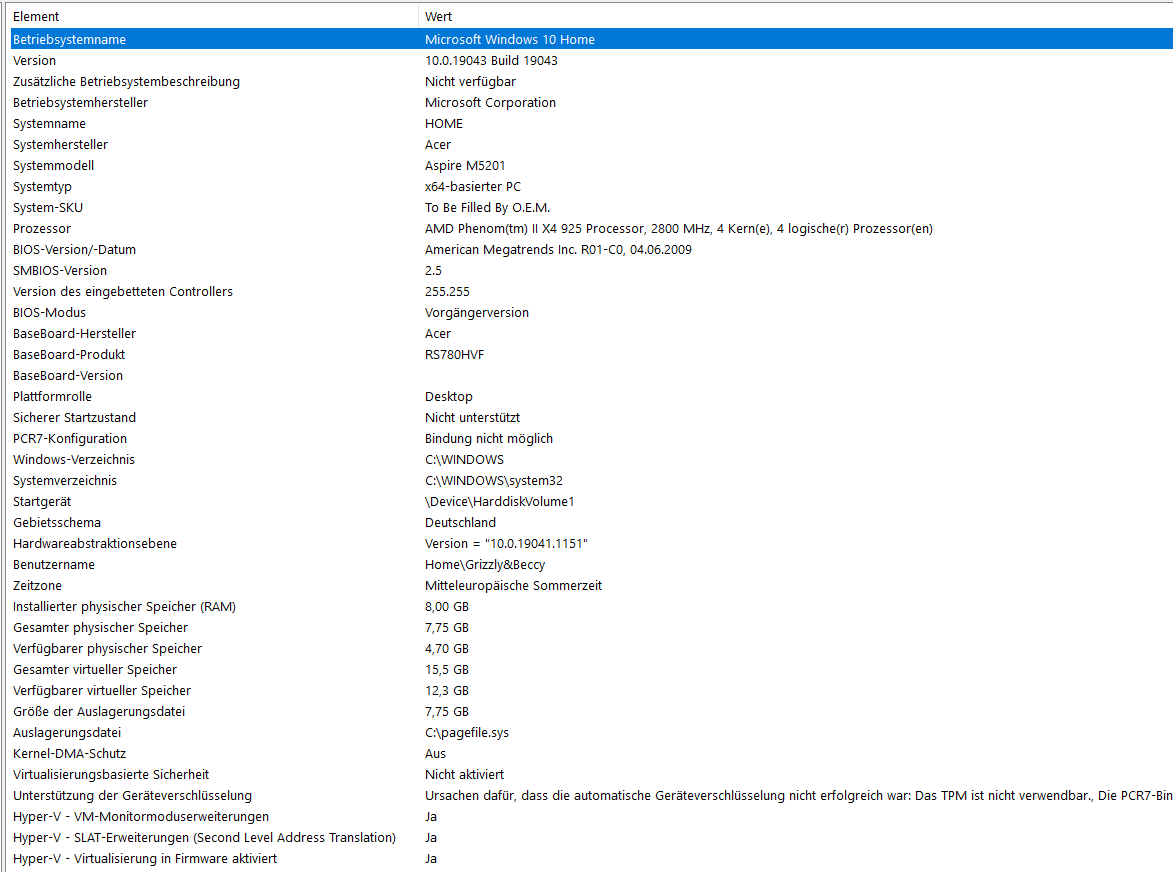
Task: Select 'Gesamter virtueller Speicher' row
Action: click(x=592, y=668)
